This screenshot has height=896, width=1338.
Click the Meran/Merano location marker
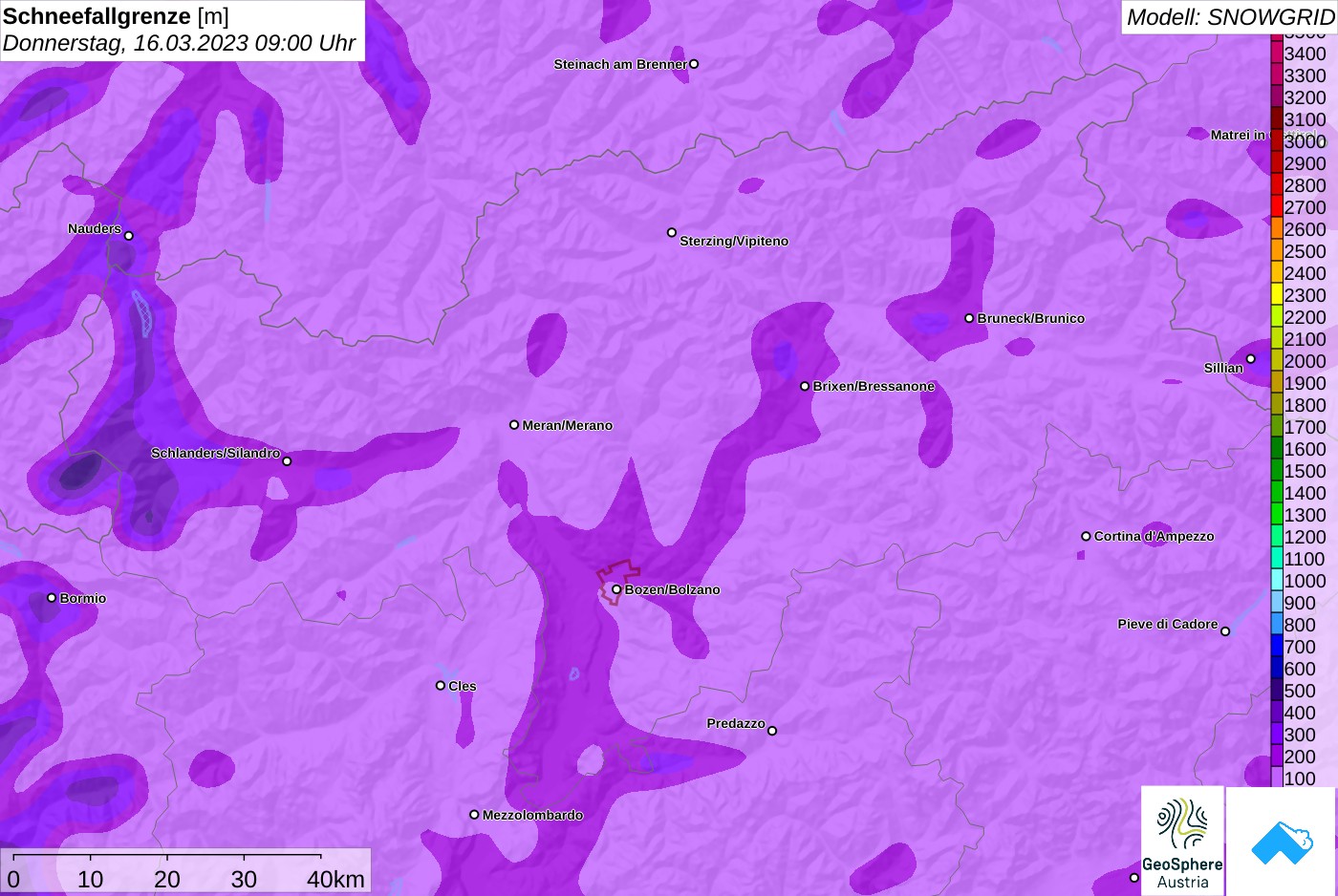(514, 425)
